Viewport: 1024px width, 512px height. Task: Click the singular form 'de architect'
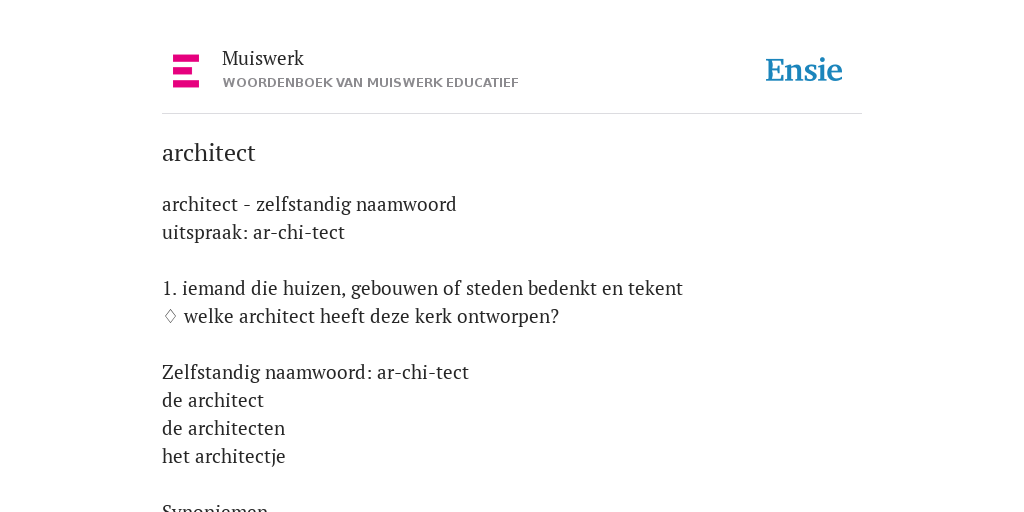(213, 400)
